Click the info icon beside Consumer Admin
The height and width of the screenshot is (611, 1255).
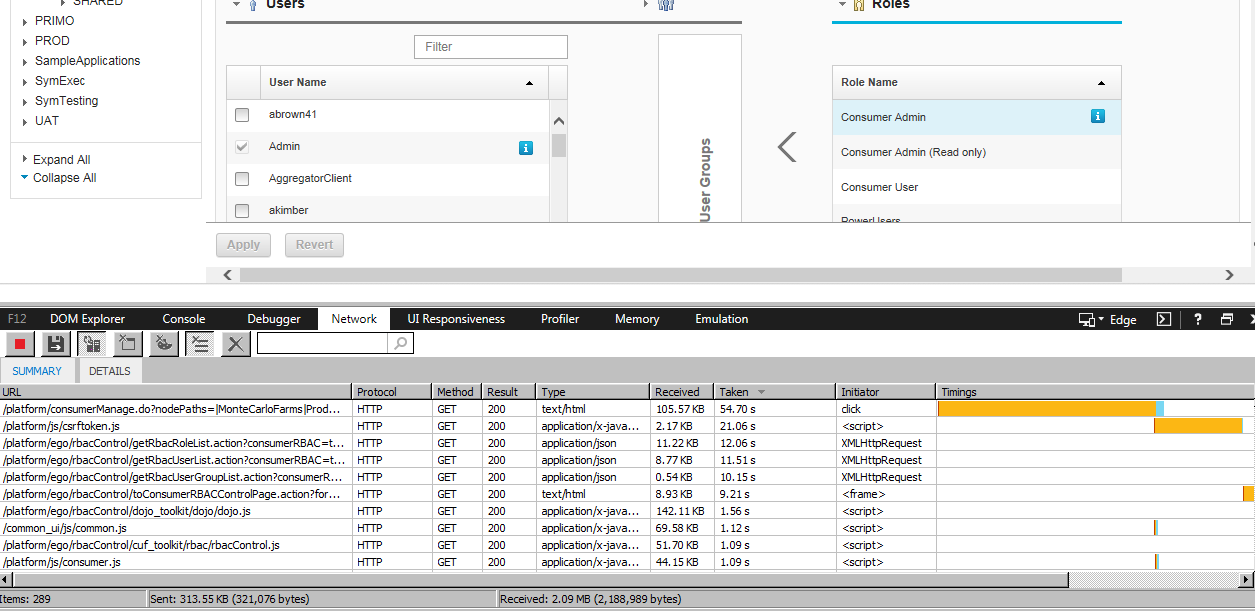pos(1097,117)
